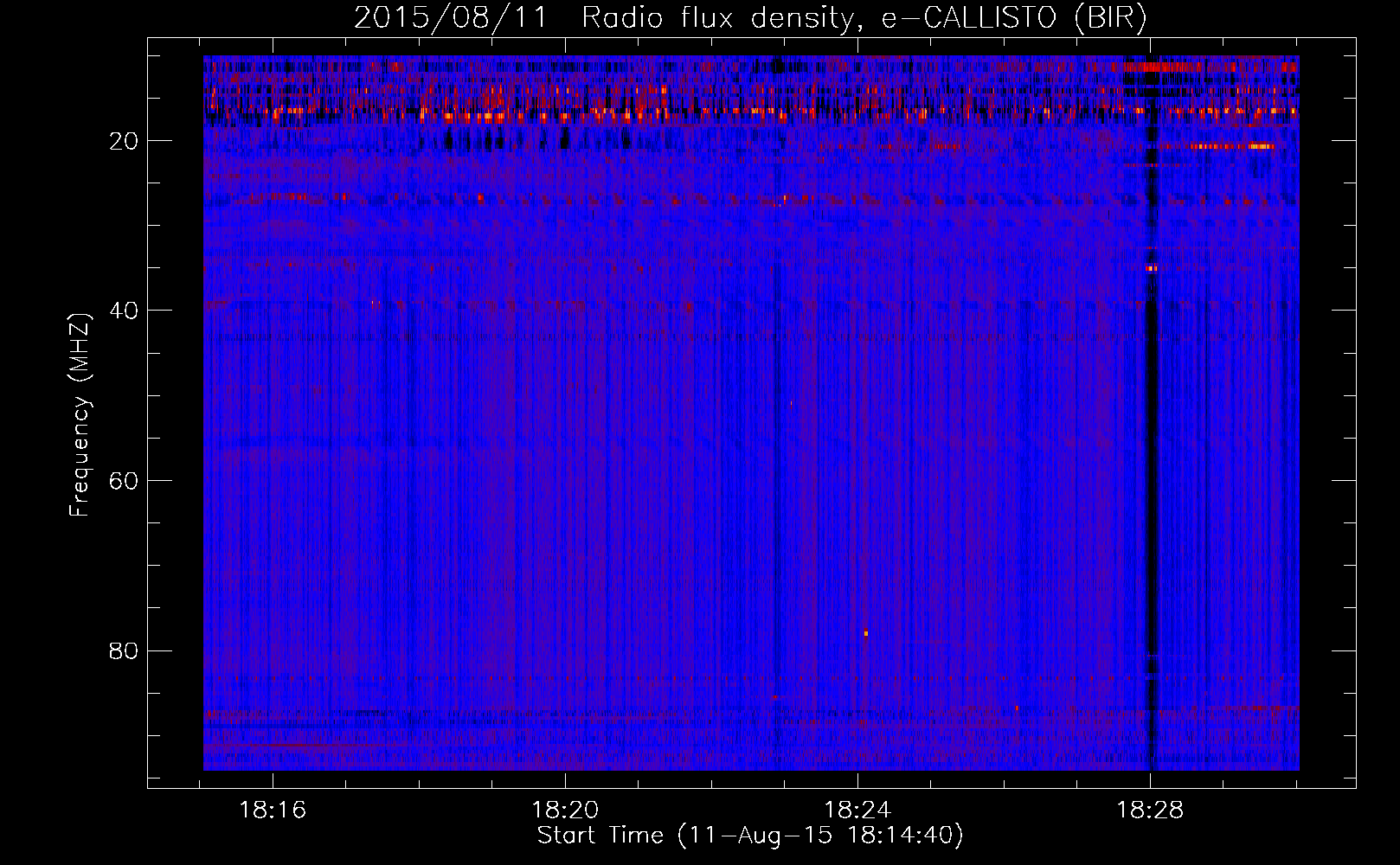This screenshot has height=865, width=1400.
Task: Click the red horizontal band near 40 MHz
Action: [519, 304]
